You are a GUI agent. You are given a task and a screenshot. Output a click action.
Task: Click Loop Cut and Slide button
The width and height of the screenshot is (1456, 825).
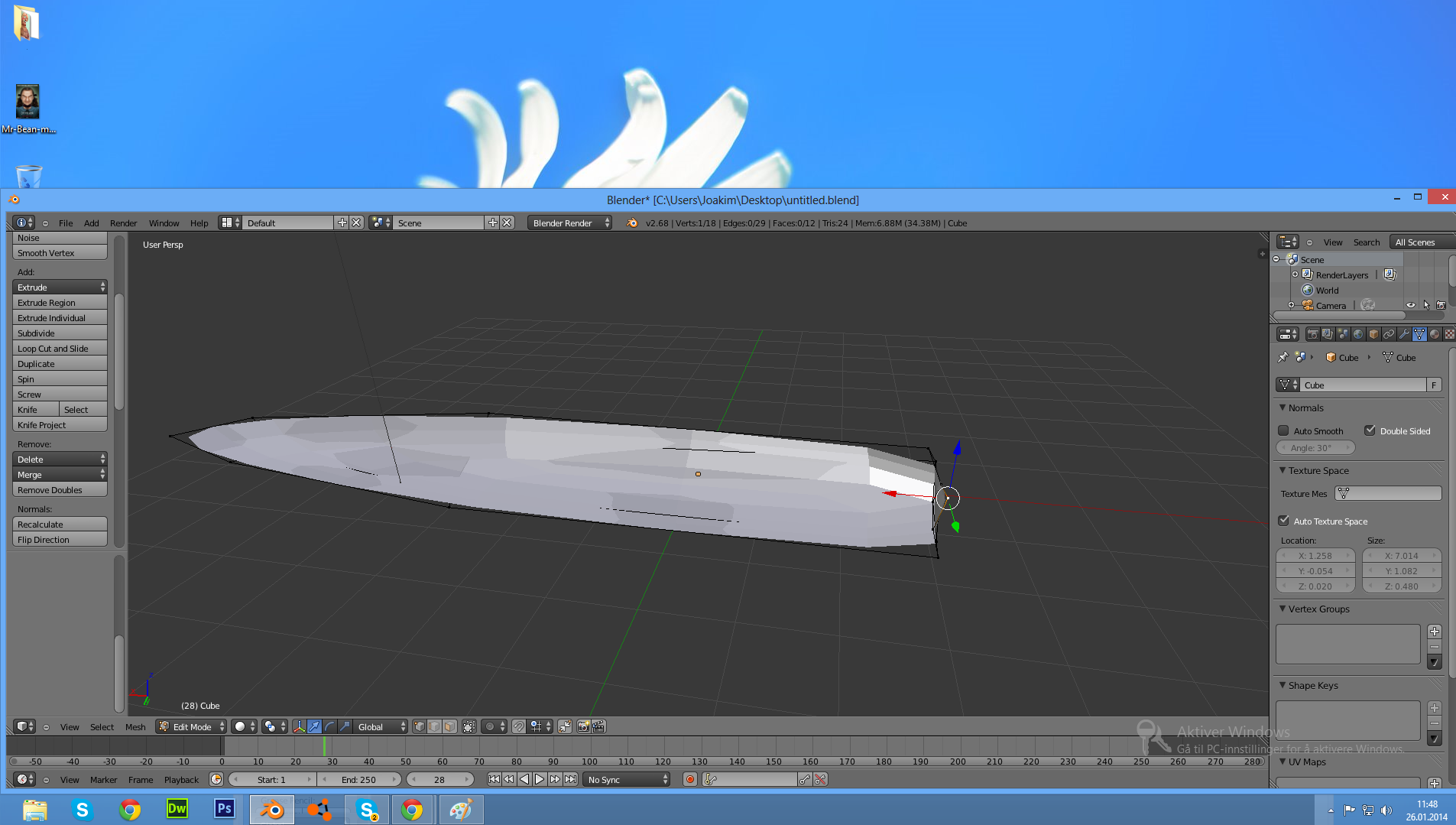(60, 348)
